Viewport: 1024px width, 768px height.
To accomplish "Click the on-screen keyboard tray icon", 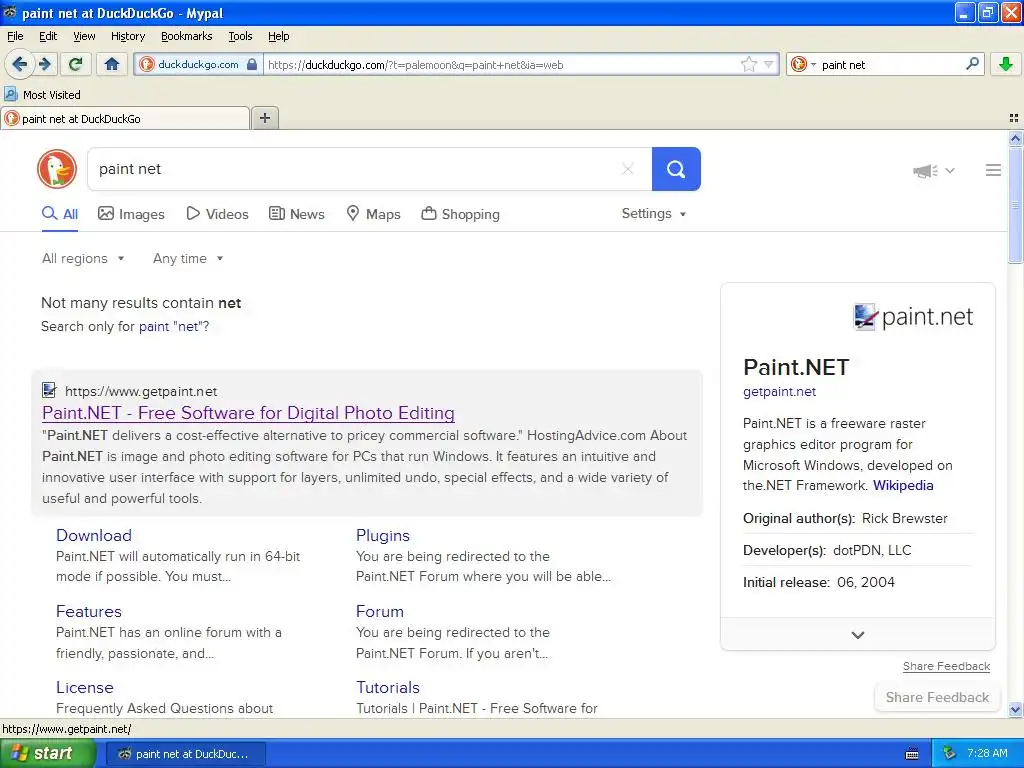I will click(912, 754).
